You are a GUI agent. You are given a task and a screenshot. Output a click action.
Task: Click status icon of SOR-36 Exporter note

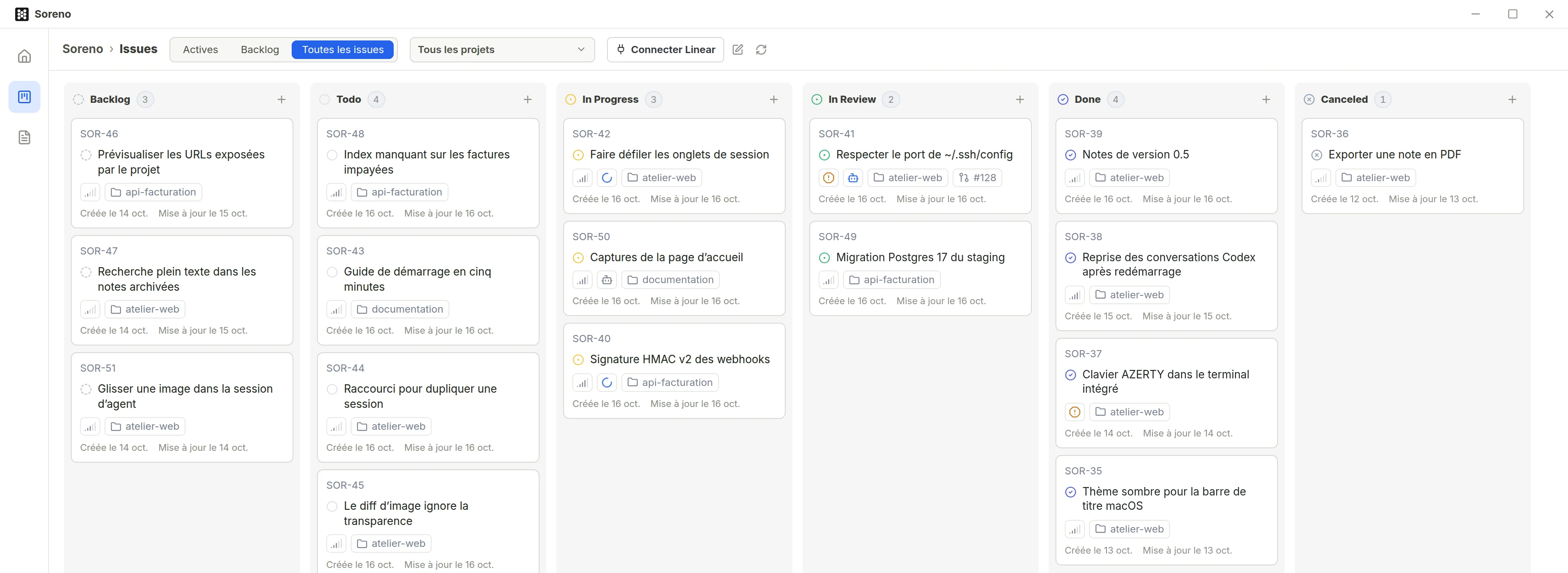tap(1317, 155)
